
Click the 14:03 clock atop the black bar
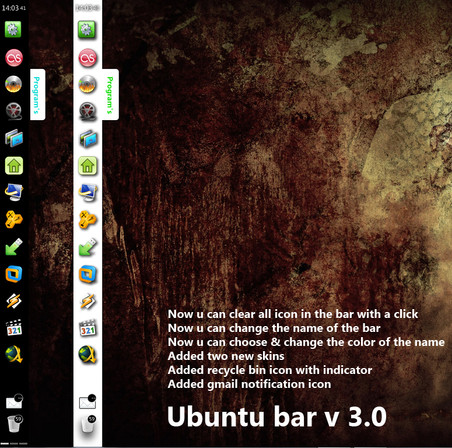click(x=14, y=8)
